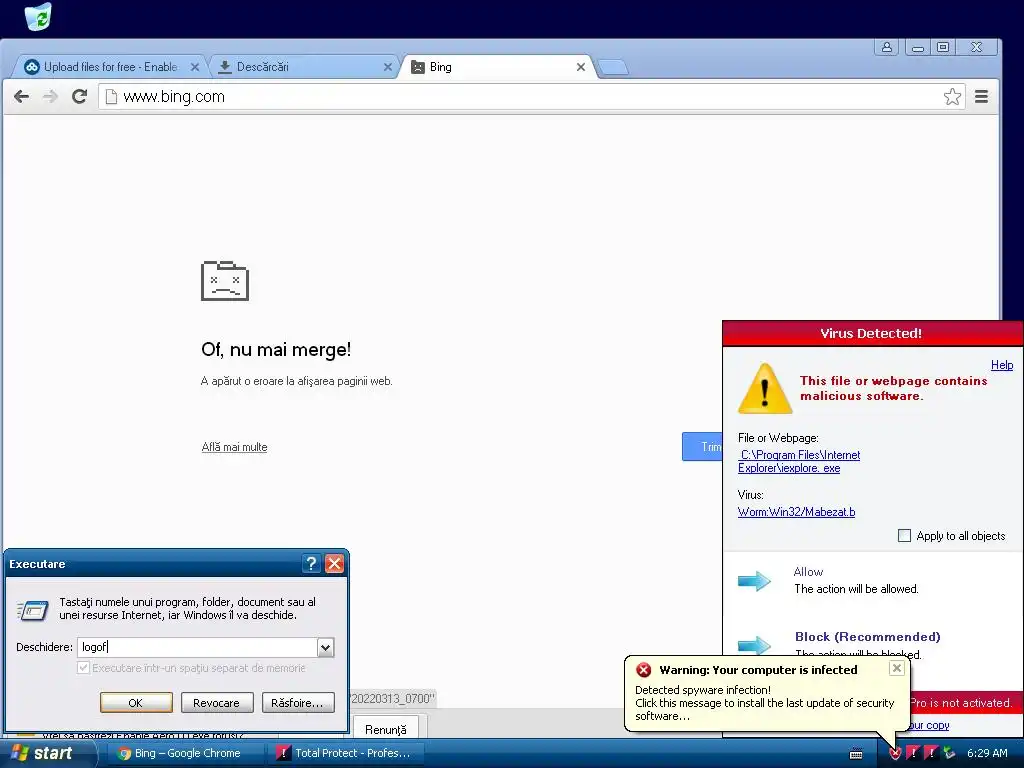
Task: Close the Upload files for free tab
Action: pyautogui.click(x=195, y=67)
